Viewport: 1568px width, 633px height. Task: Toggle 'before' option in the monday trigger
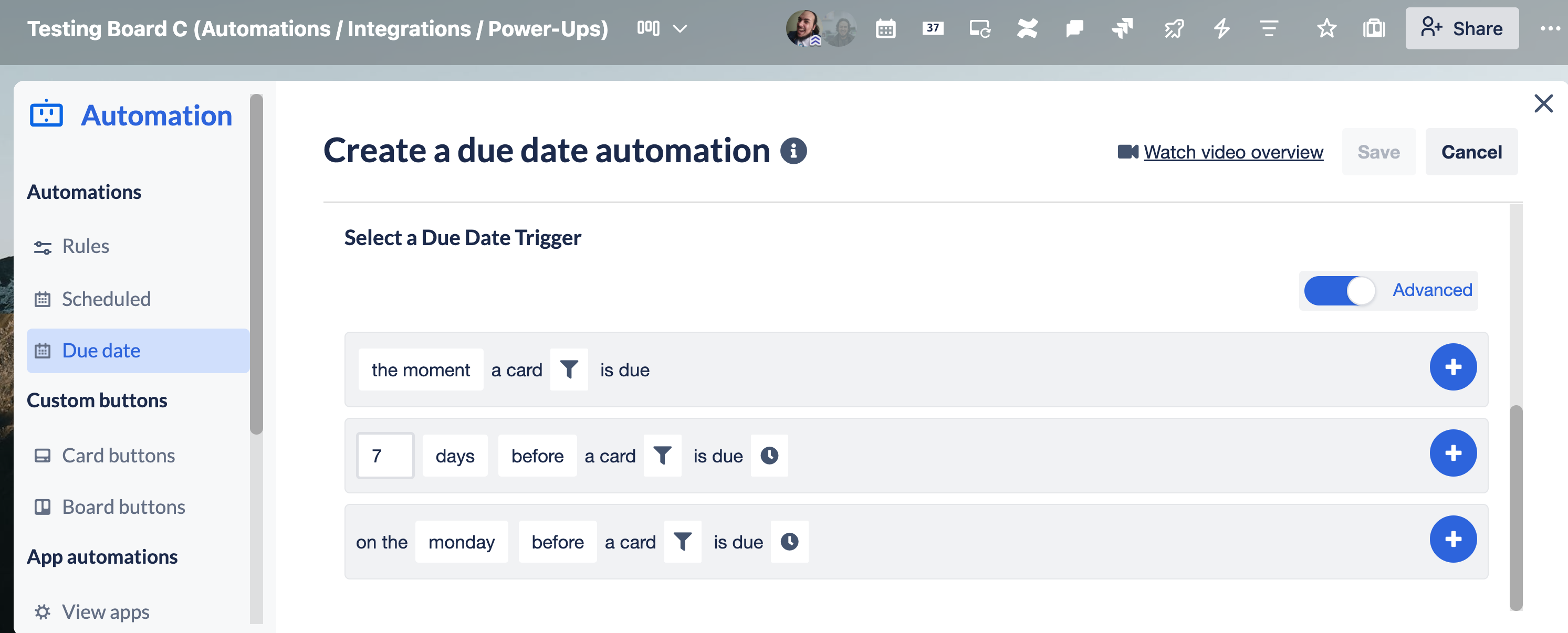[557, 541]
